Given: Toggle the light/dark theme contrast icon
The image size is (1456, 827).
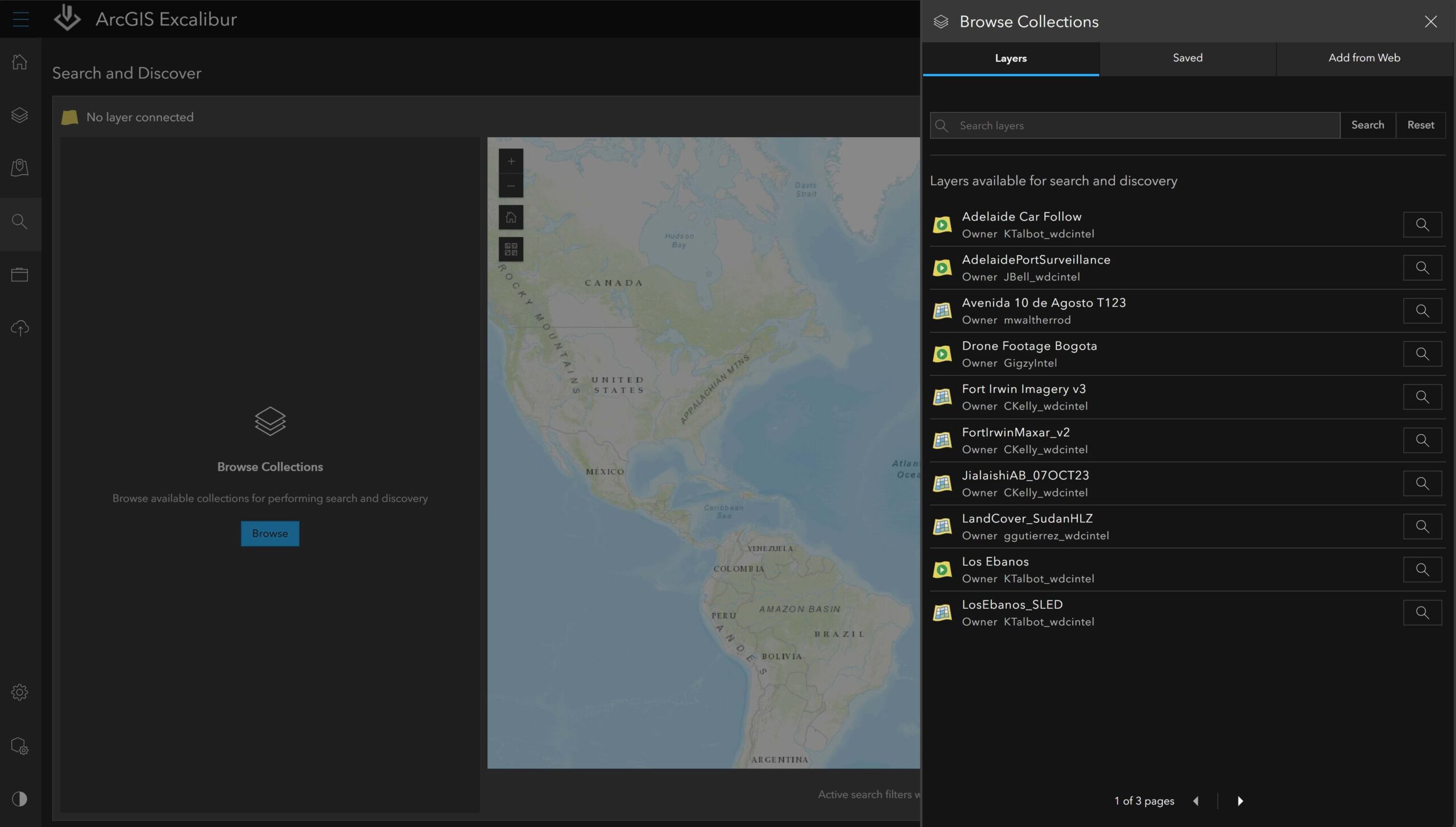Looking at the screenshot, I should coord(20,799).
